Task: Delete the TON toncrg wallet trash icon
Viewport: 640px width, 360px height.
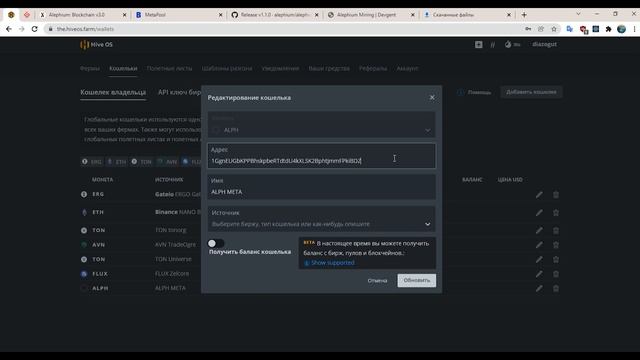Action: click(556, 231)
